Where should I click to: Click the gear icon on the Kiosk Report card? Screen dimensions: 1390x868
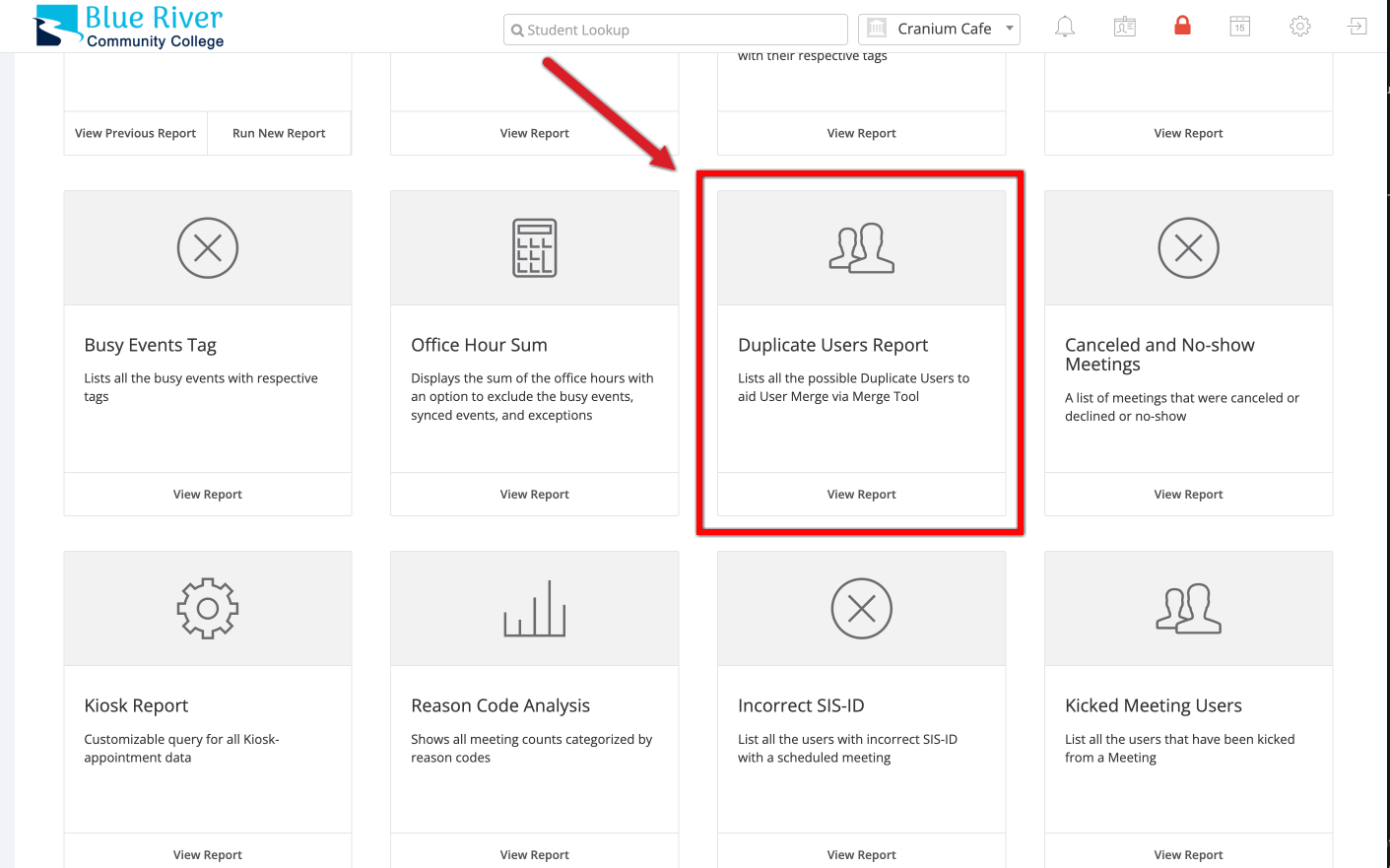tap(207, 608)
